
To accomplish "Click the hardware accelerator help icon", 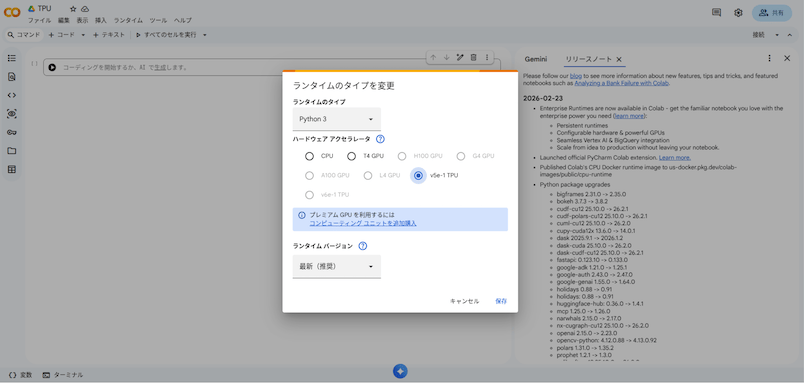I will pos(380,139).
